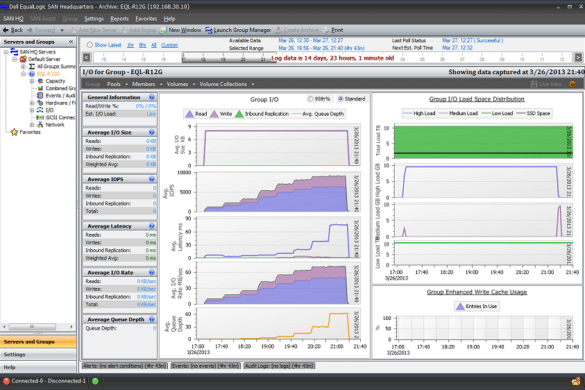Select the EQL-R12G group in tree
The image size is (585, 390).
pos(48,74)
